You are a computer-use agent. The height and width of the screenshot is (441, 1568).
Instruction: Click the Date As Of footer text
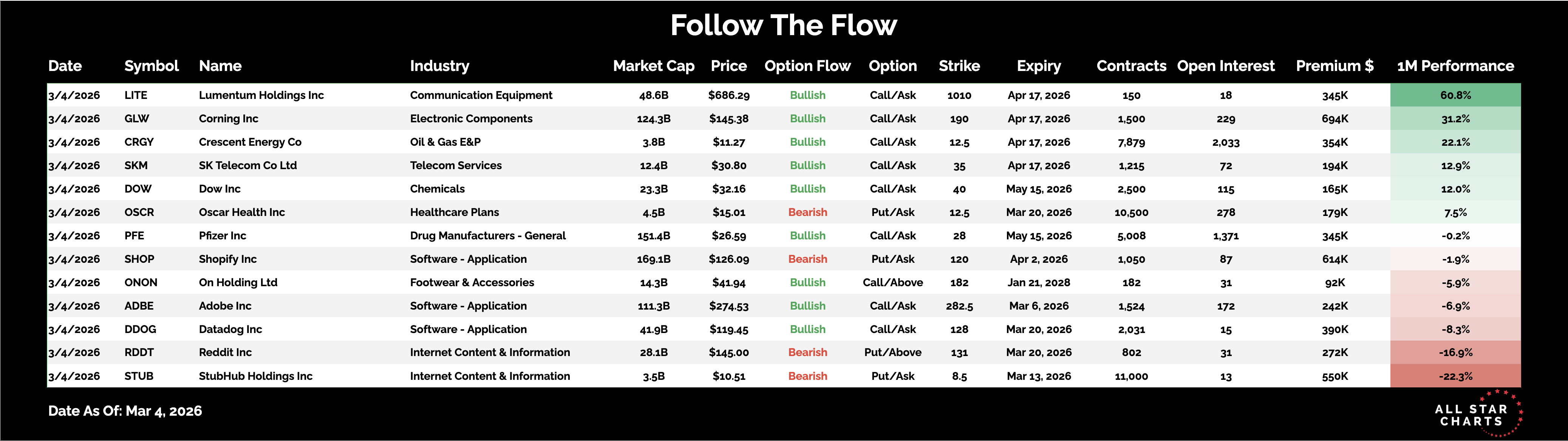pyautogui.click(x=125, y=410)
